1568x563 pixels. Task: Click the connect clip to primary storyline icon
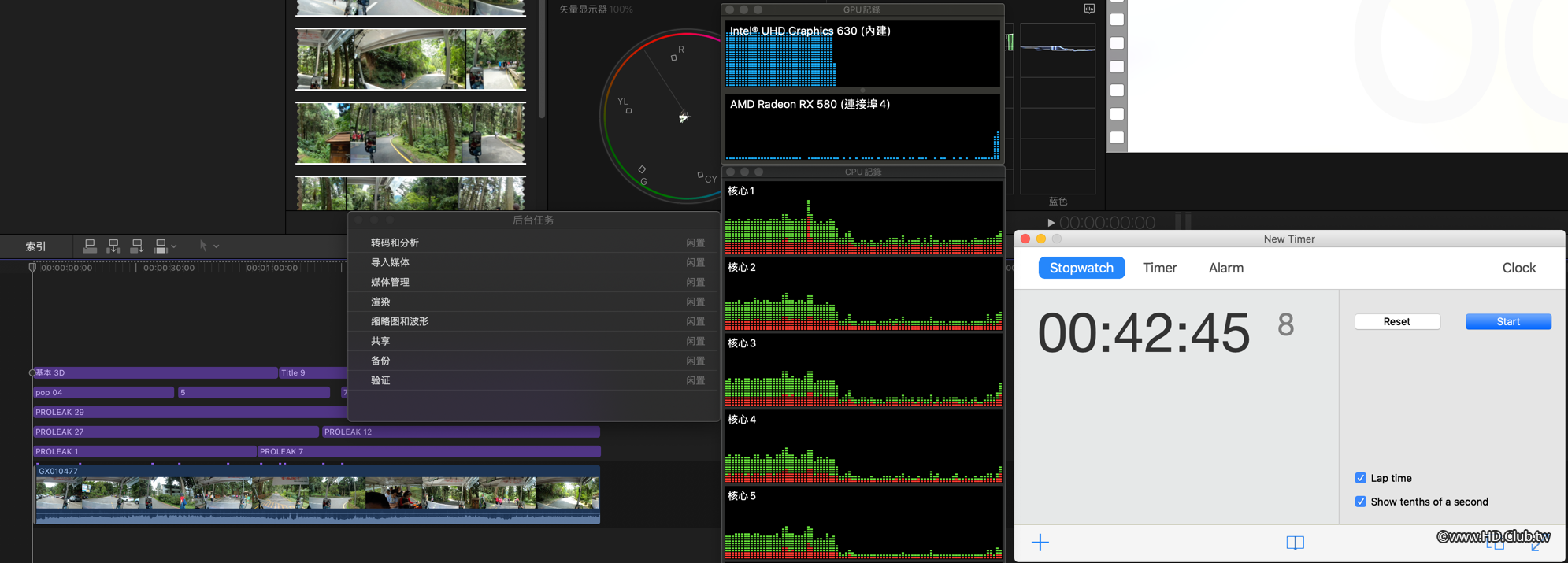click(90, 246)
